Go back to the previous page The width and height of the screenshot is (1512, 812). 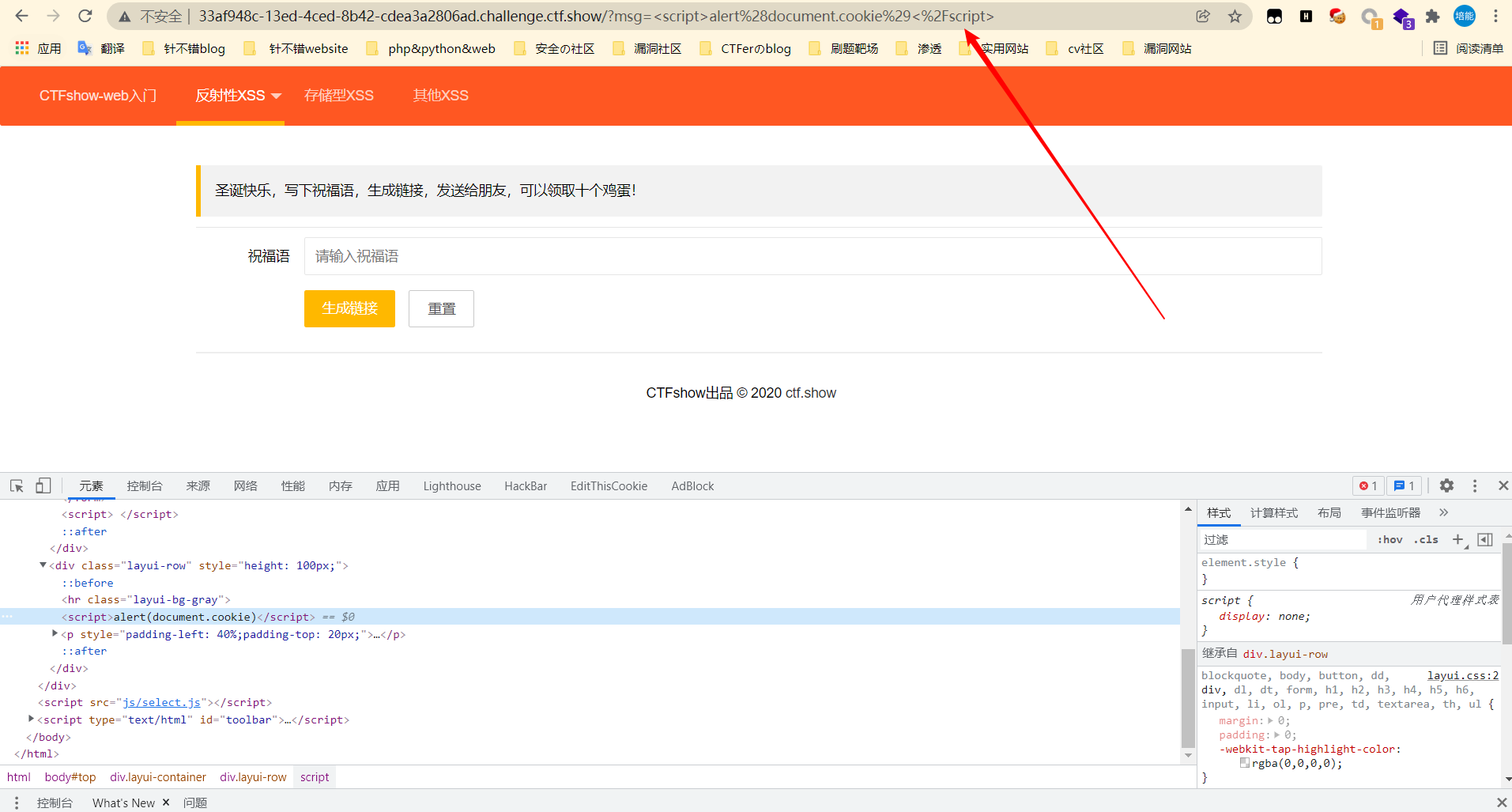tap(21, 16)
